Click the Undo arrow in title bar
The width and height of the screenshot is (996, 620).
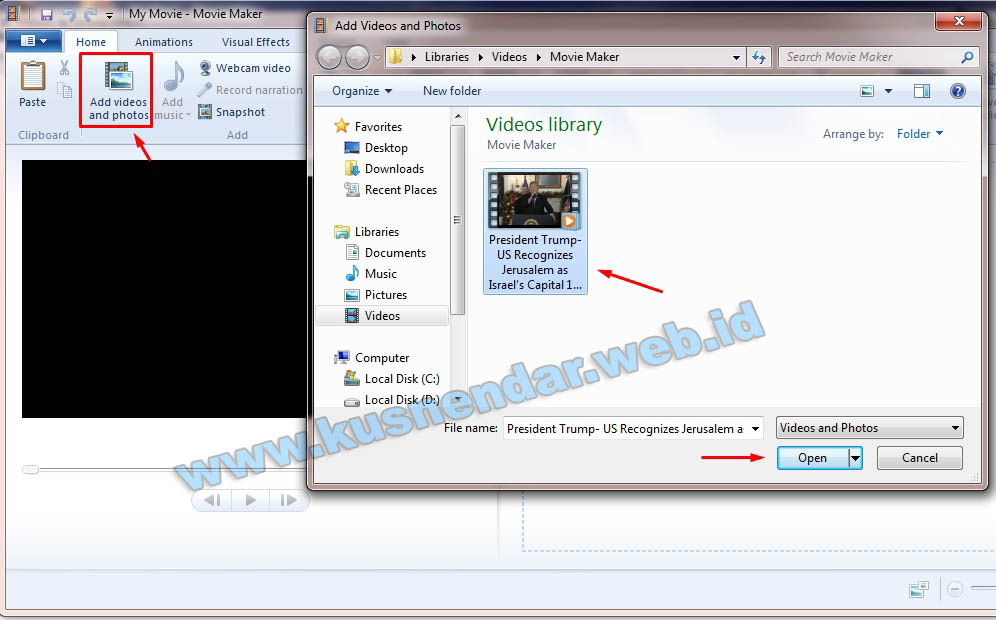tap(69, 14)
